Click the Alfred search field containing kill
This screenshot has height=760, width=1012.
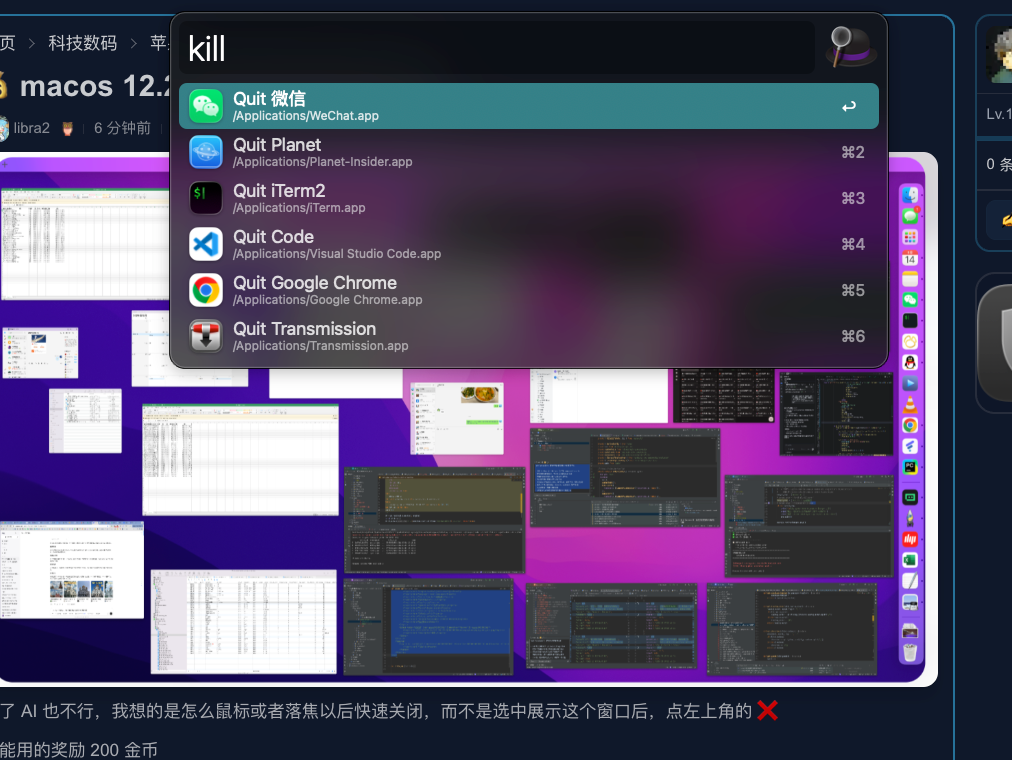tap(497, 48)
